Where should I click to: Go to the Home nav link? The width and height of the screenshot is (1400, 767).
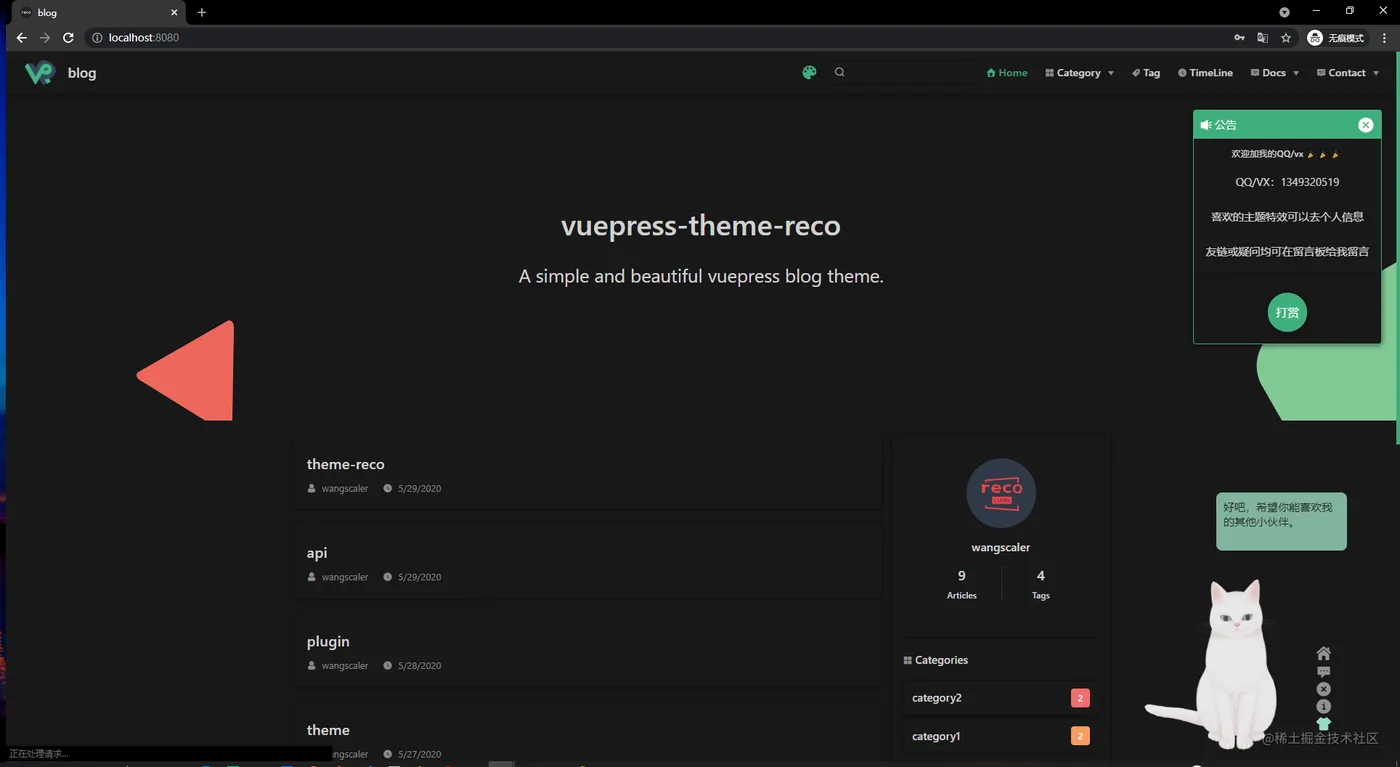tap(1007, 73)
